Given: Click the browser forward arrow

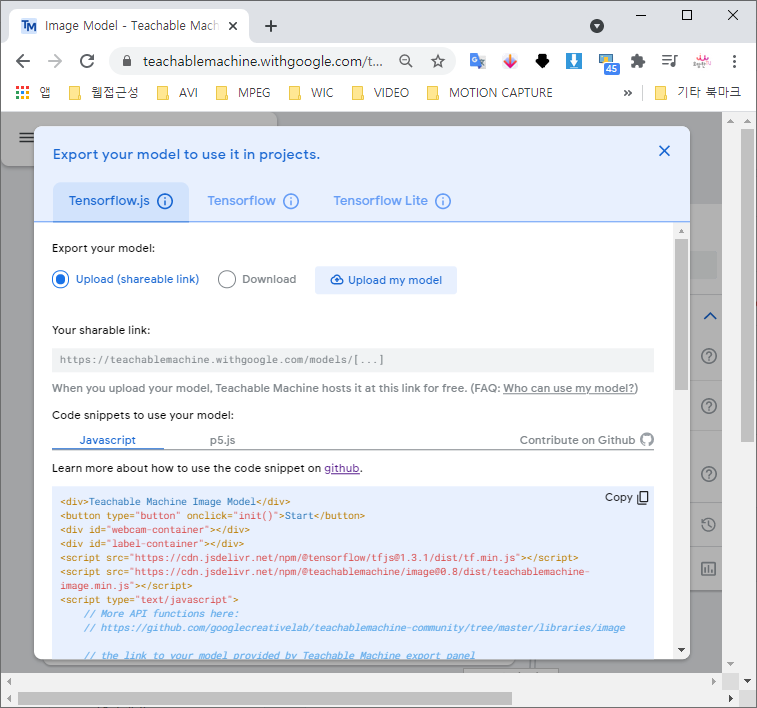Looking at the screenshot, I should pos(55,61).
